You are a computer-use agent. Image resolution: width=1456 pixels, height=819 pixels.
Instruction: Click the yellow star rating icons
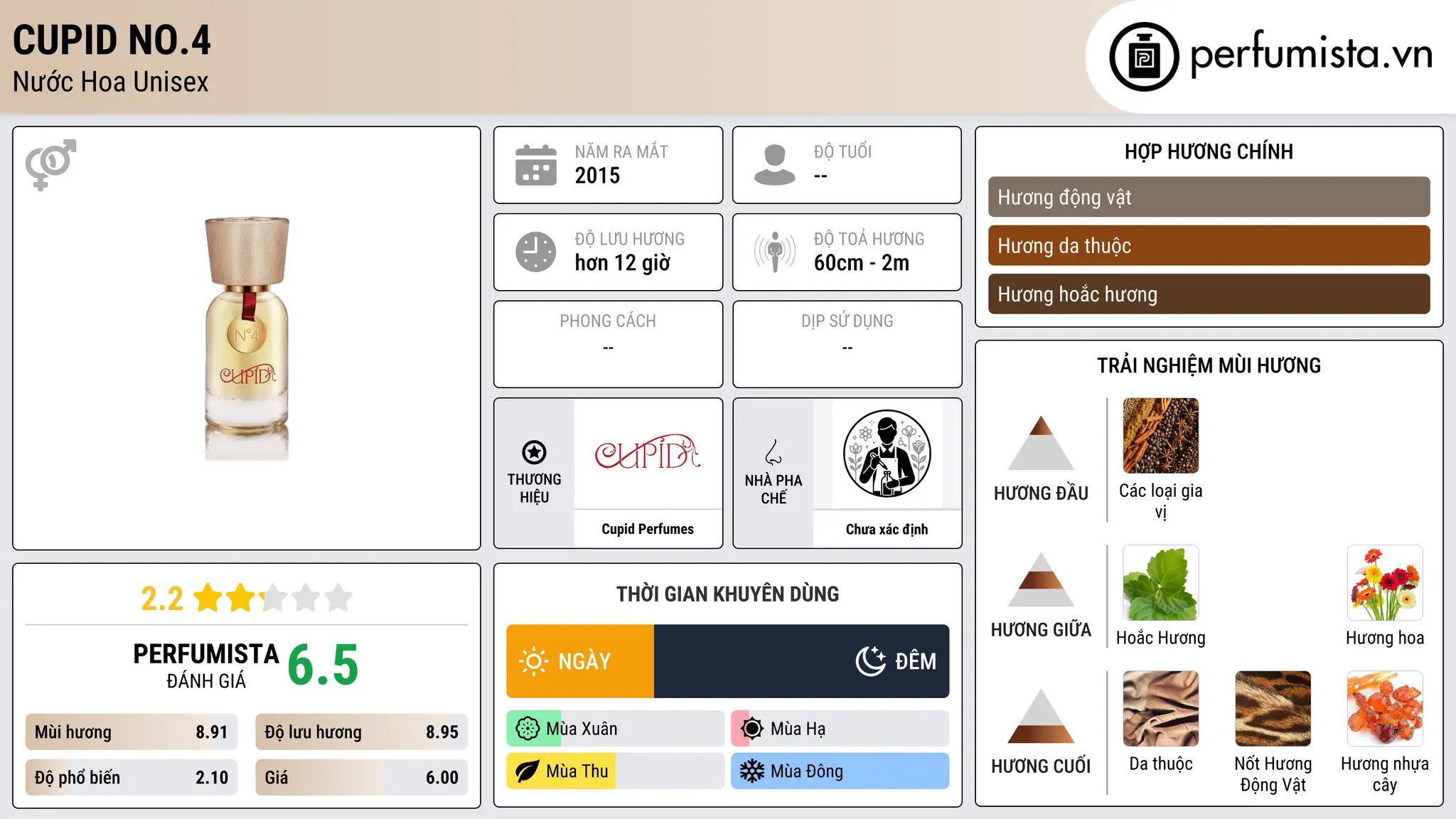pyautogui.click(x=273, y=598)
